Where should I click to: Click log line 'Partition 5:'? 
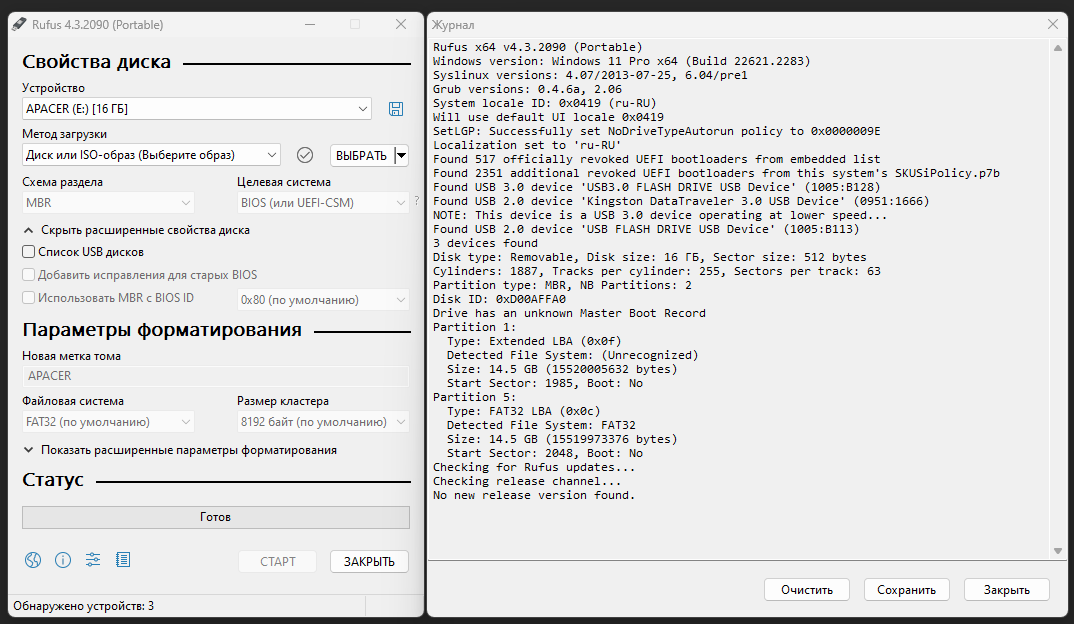[475, 397]
